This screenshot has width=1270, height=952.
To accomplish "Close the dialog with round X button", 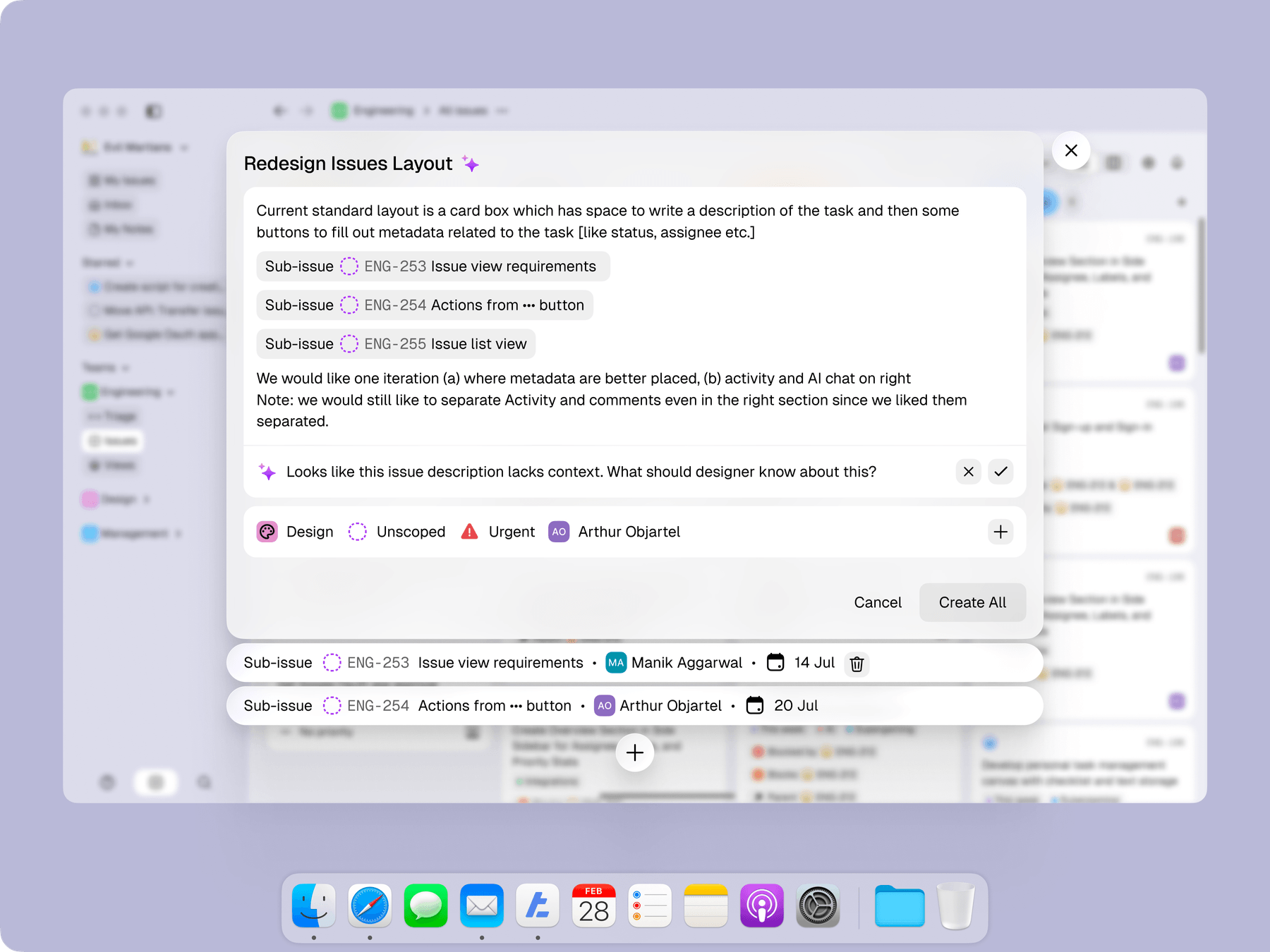I will pos(1070,150).
